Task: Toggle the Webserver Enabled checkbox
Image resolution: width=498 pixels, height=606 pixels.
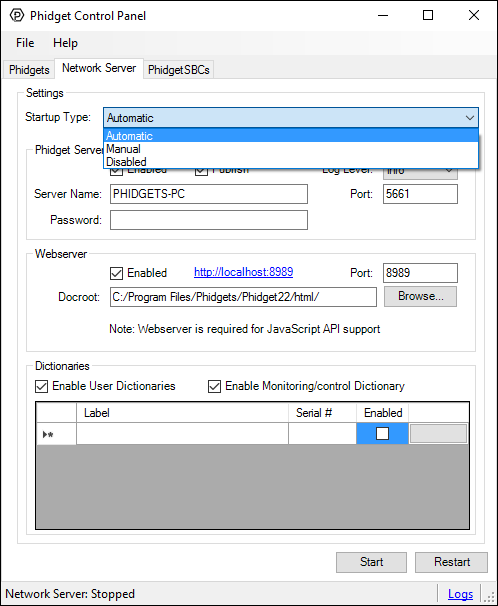Action: point(116,273)
